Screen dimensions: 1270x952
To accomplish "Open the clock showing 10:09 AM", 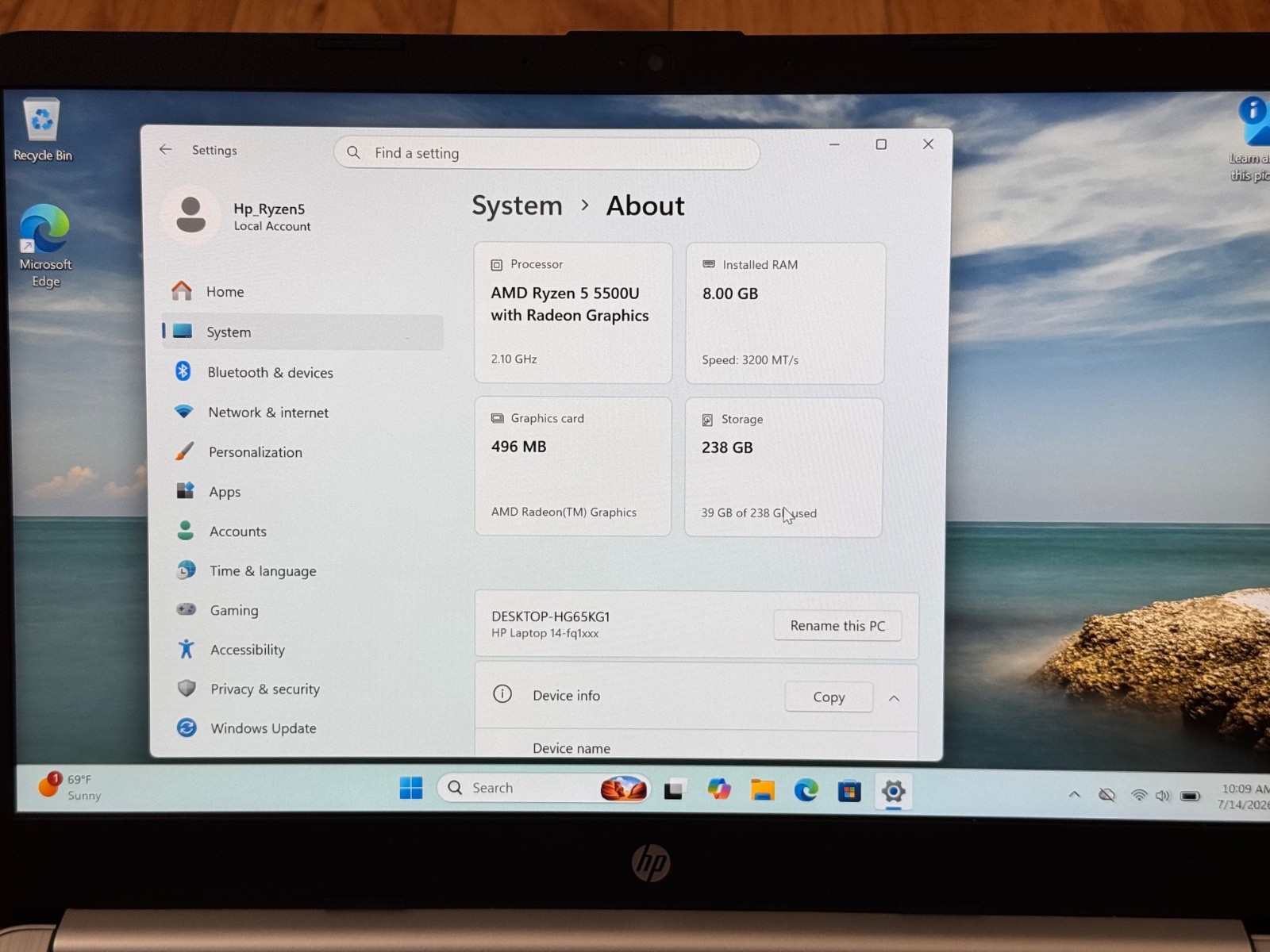I will tap(1245, 797).
